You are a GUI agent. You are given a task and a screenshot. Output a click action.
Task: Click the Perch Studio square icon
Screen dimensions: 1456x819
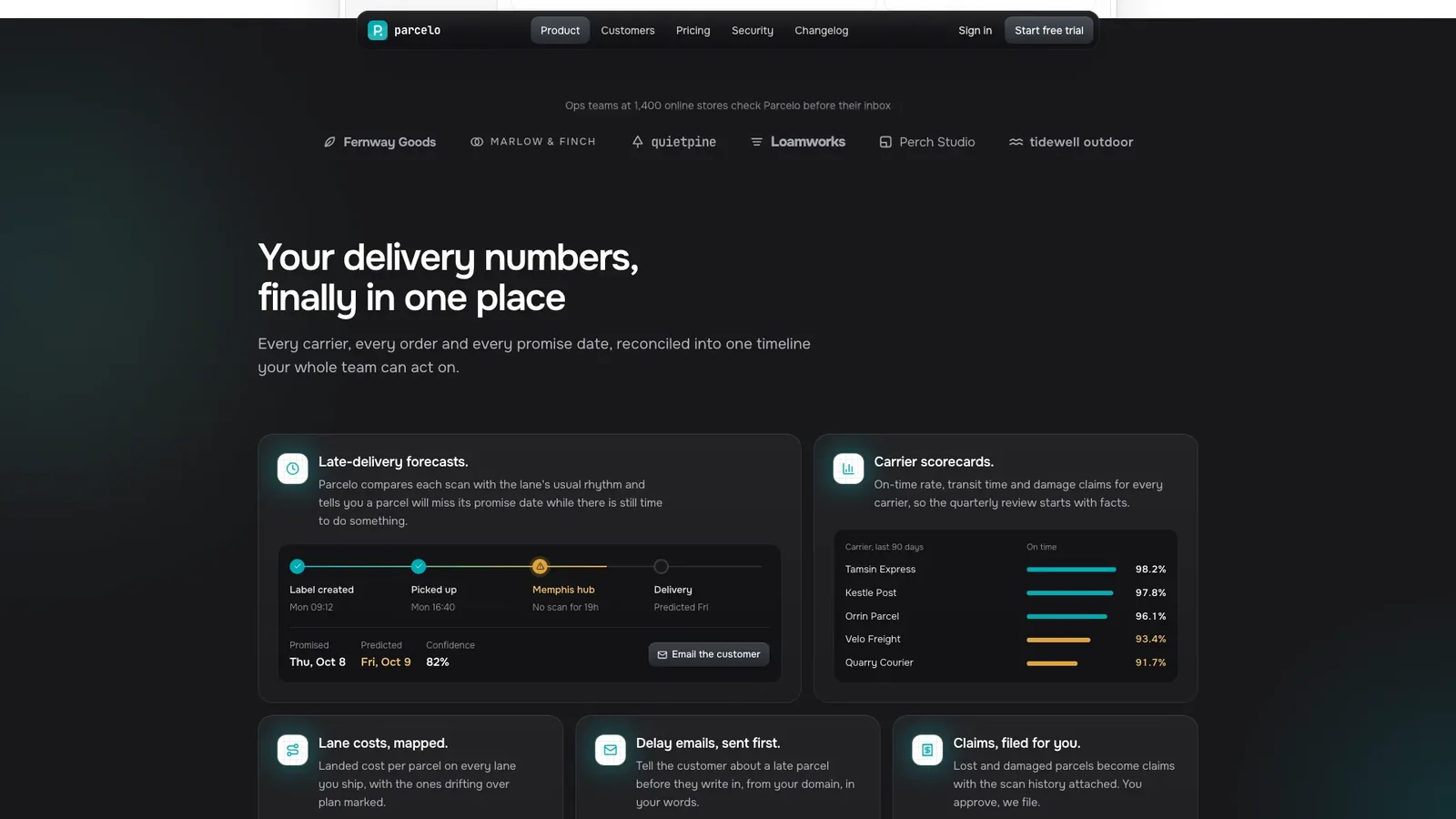[885, 142]
